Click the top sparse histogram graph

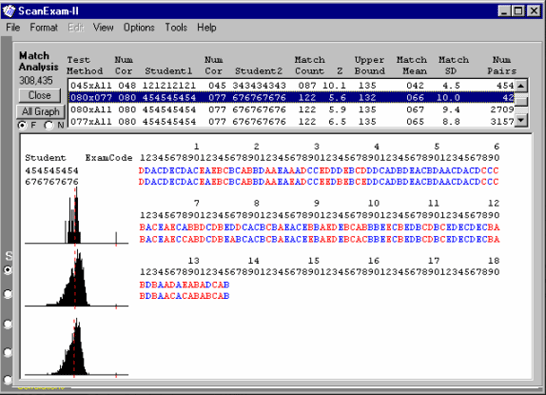[x=77, y=216]
